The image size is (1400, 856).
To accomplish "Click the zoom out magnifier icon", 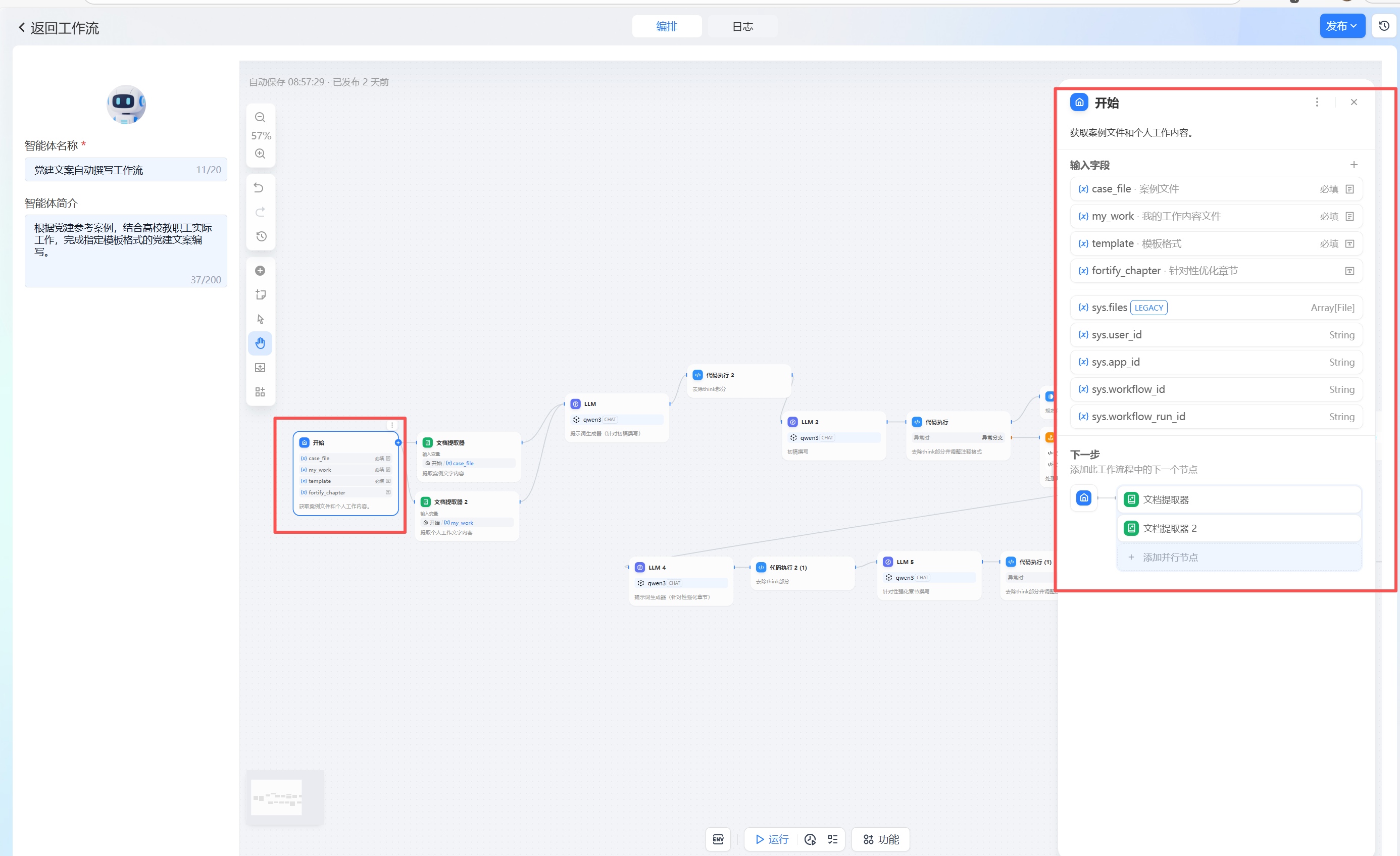I will pyautogui.click(x=260, y=118).
